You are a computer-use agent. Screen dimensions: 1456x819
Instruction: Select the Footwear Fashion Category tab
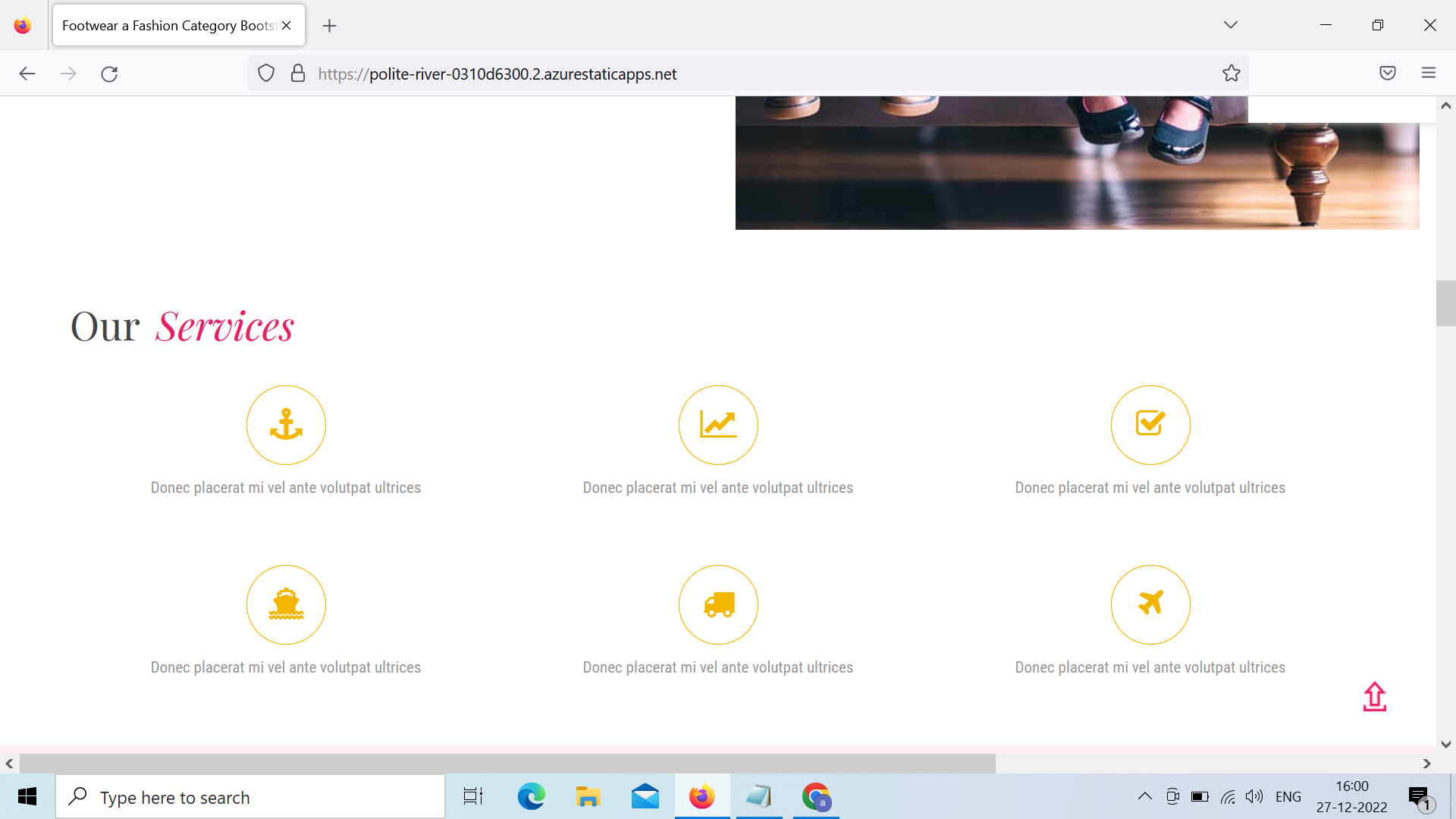point(168,26)
